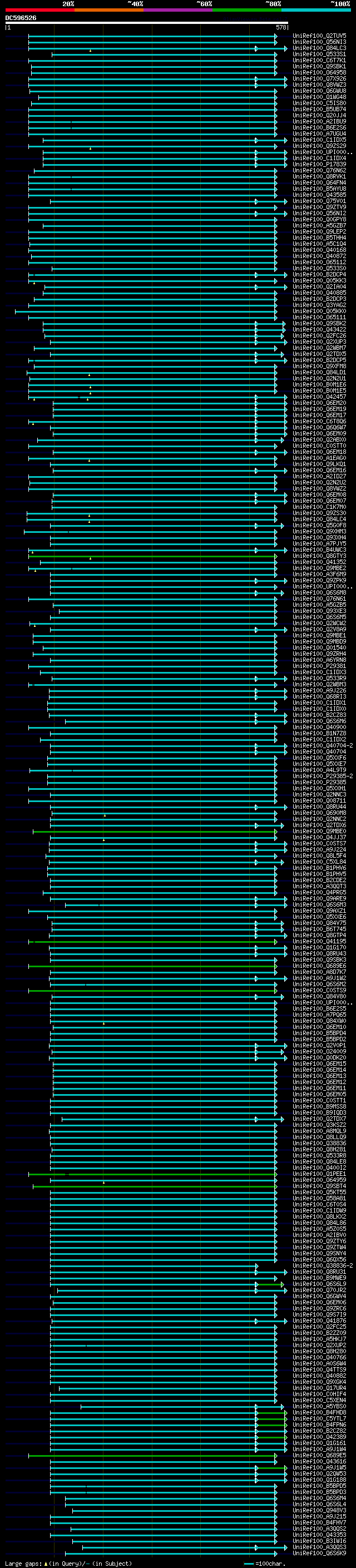This screenshot has height=1568, width=356.
Task: Select label UniRef100_Q5XXH1
Action: [x=319, y=788]
